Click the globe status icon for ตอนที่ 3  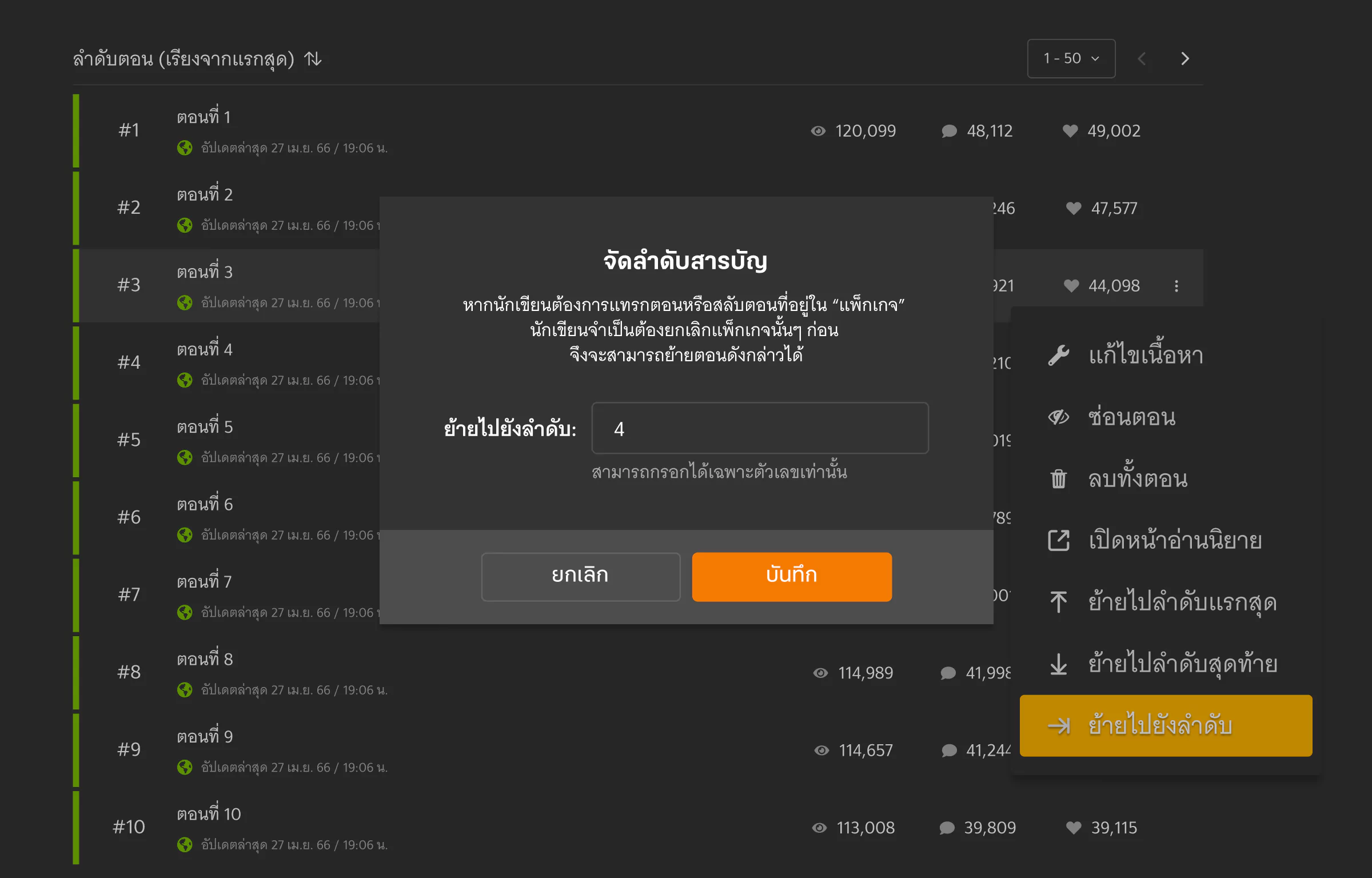click(x=185, y=302)
